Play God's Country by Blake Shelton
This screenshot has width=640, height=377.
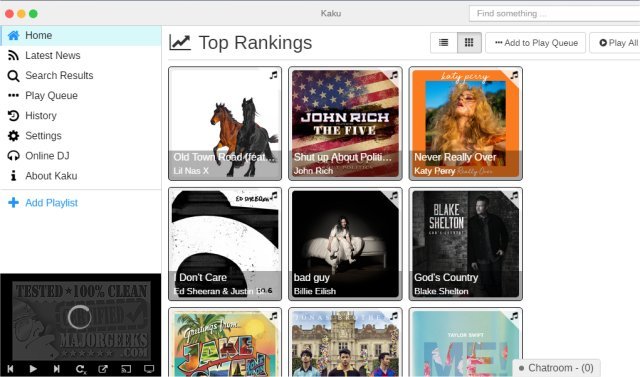coord(466,244)
